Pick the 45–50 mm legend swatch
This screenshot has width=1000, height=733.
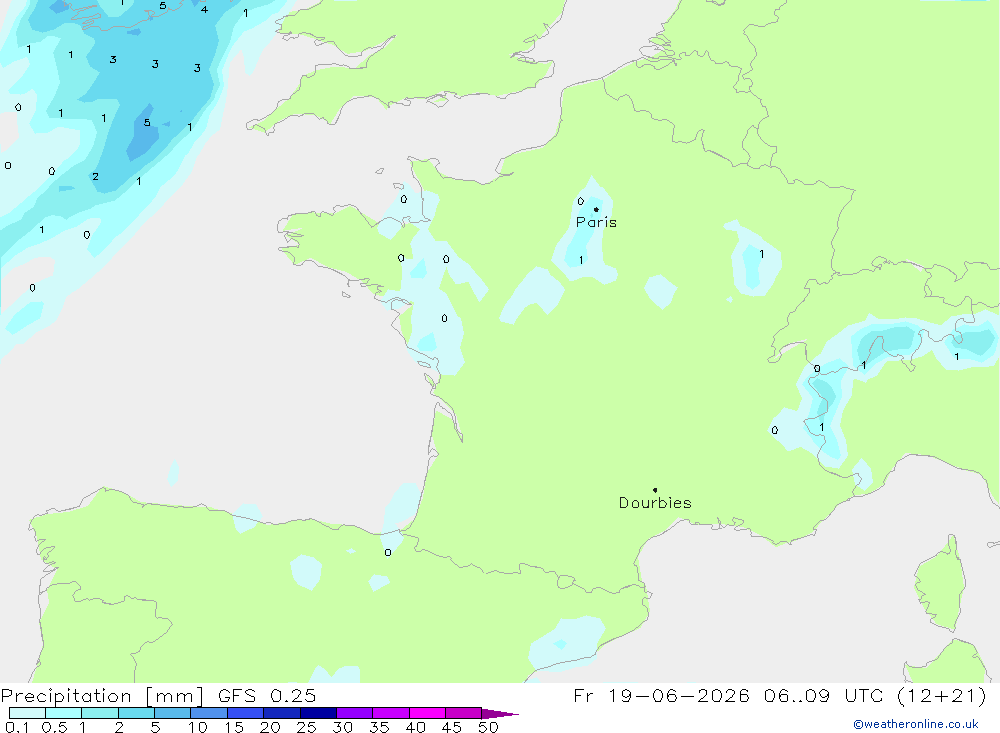click(463, 713)
